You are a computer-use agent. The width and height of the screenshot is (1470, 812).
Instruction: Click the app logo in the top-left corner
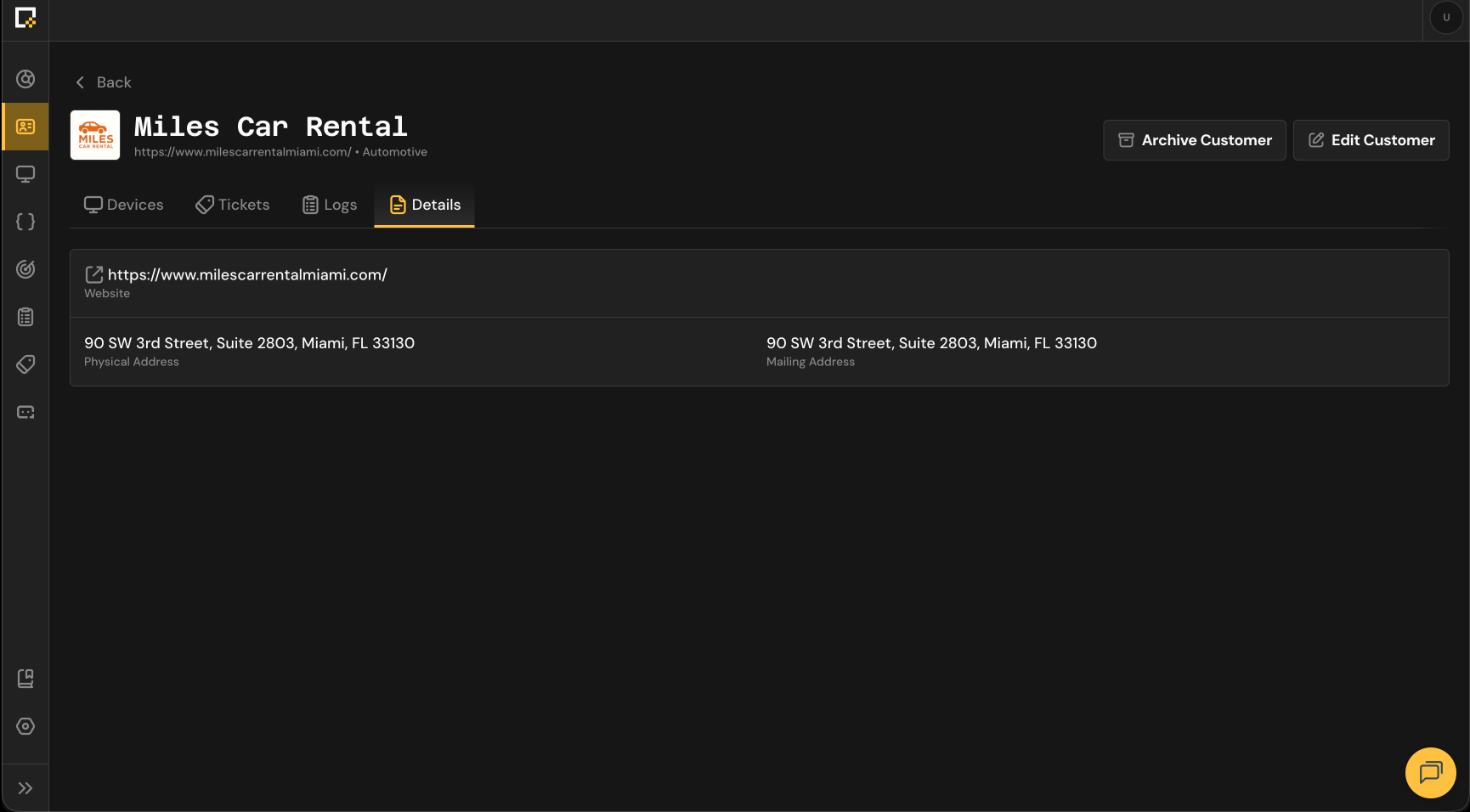25,18
